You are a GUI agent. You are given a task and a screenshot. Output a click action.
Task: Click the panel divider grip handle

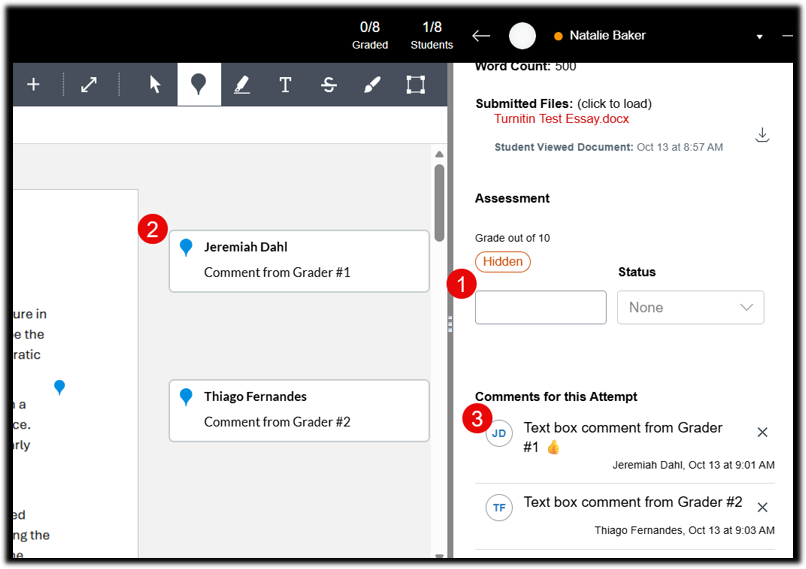coord(450,324)
